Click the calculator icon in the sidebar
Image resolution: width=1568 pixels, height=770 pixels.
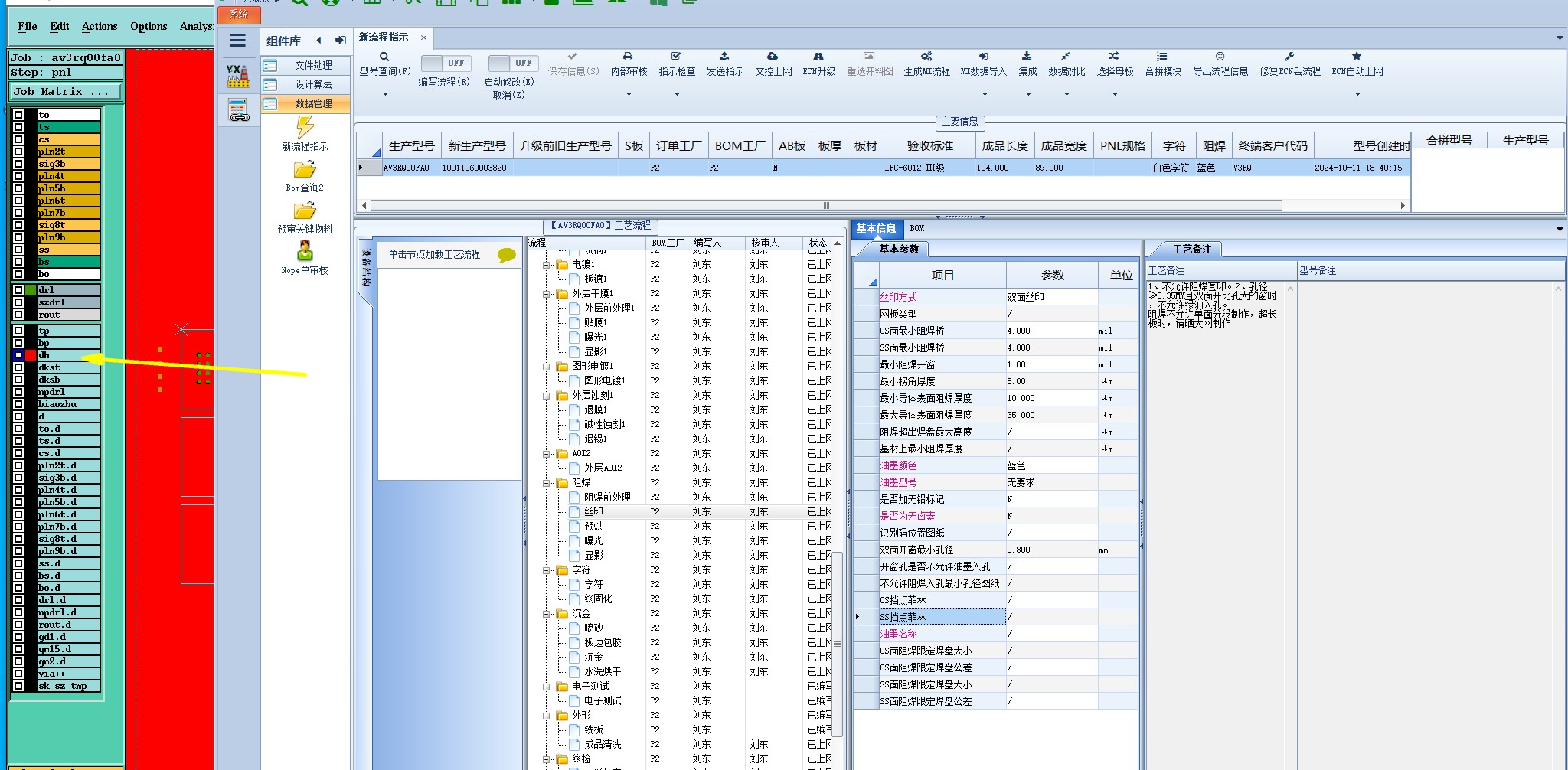coord(239,110)
